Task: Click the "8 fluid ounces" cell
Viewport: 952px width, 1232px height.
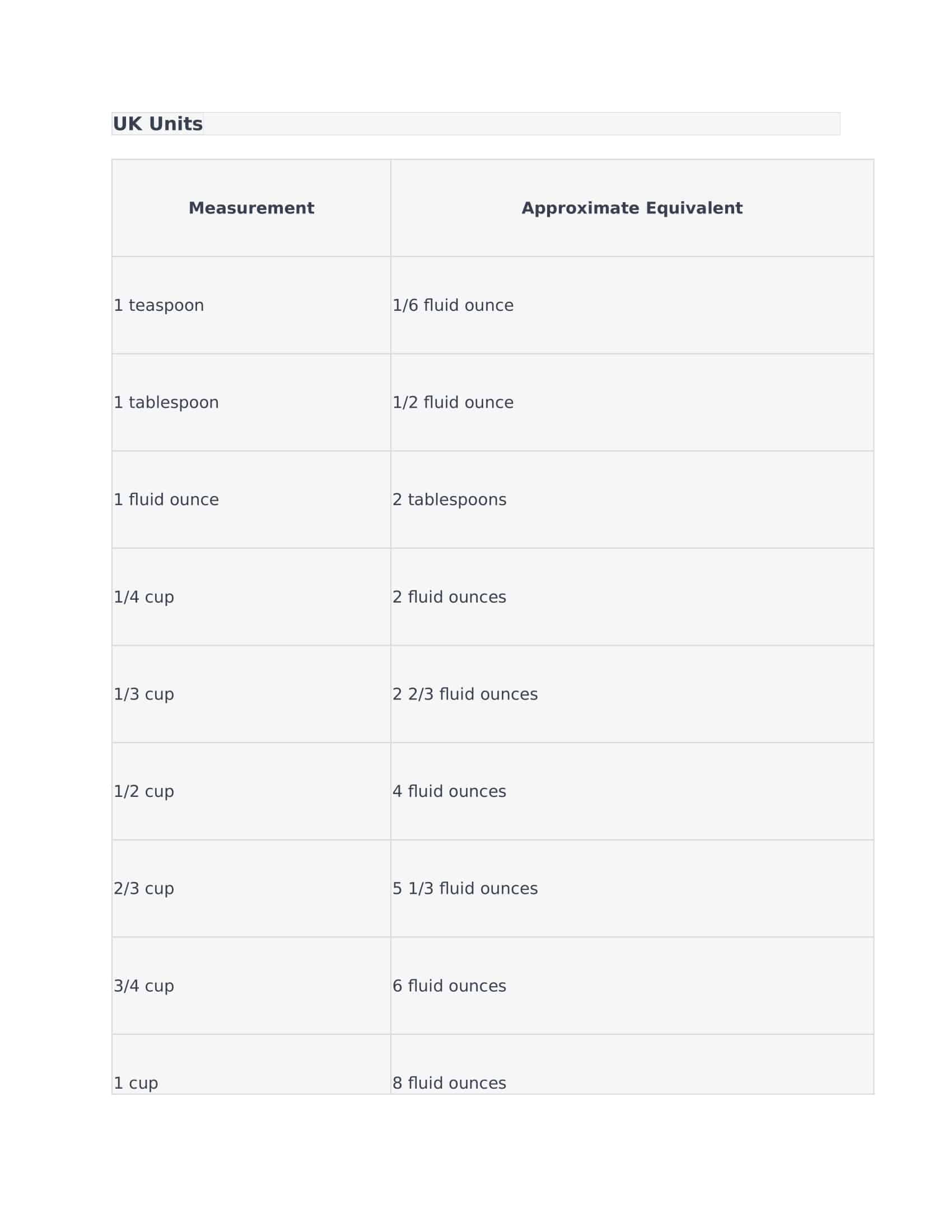Action: point(450,1083)
